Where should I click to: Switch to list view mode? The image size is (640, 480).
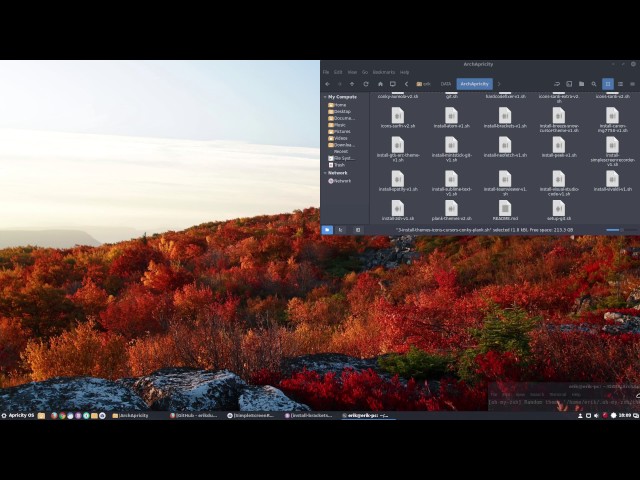(x=620, y=84)
